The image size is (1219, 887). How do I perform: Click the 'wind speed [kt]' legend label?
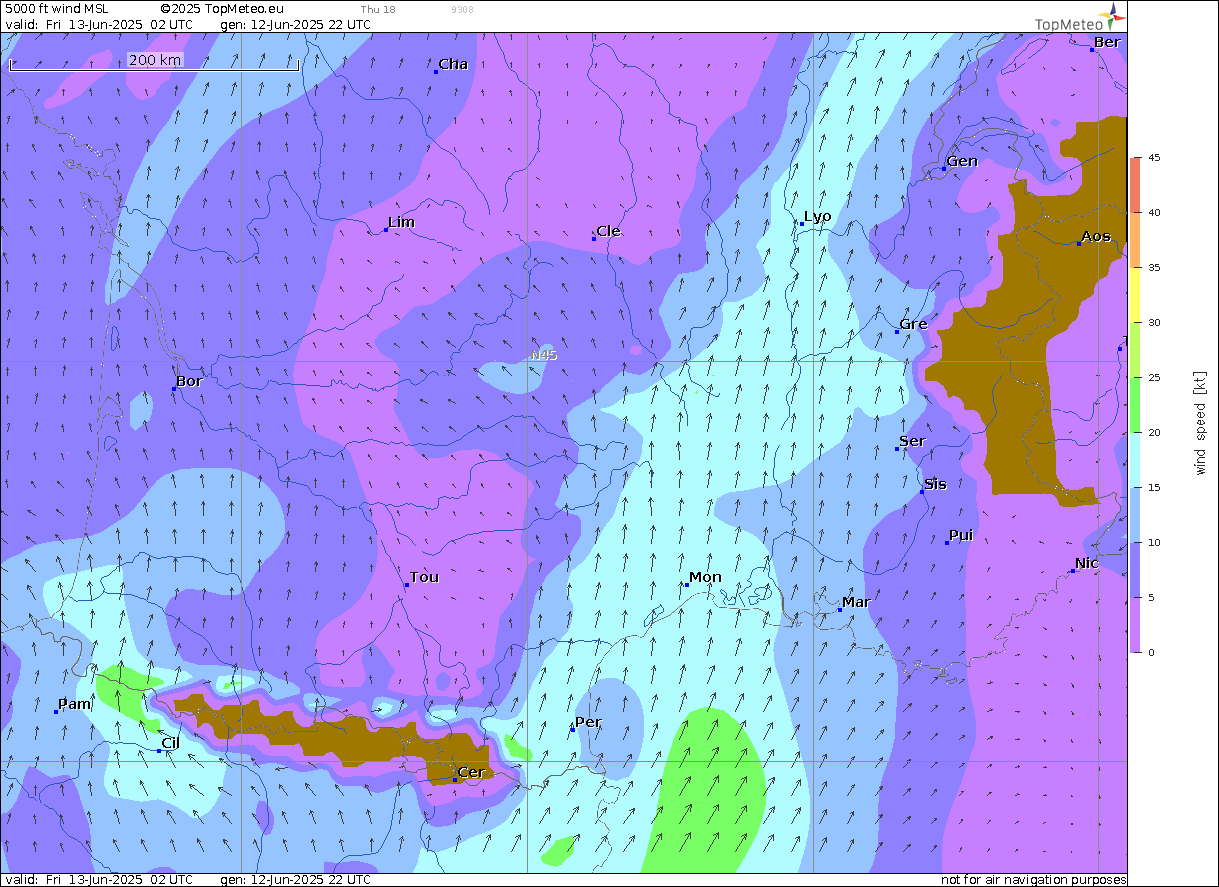(1200, 422)
